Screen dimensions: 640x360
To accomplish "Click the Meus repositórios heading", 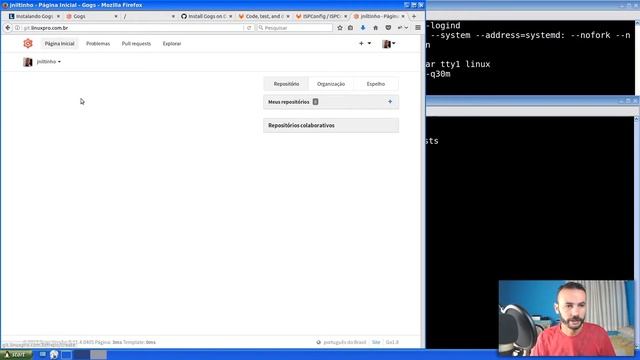I will tap(289, 102).
